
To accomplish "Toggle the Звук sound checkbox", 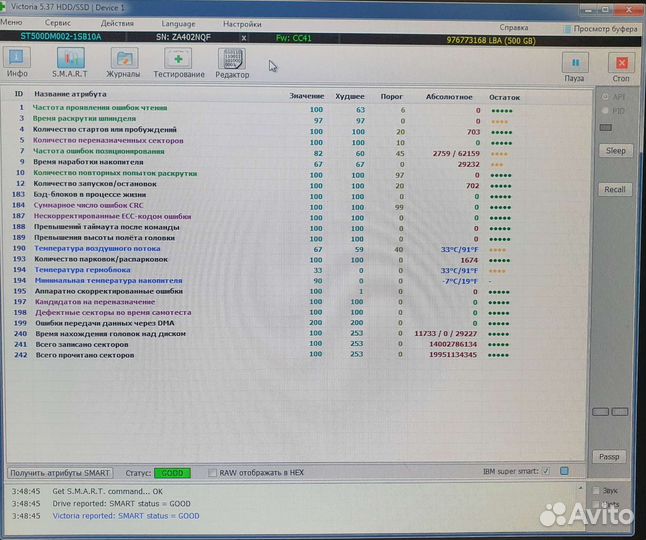I will [597, 490].
